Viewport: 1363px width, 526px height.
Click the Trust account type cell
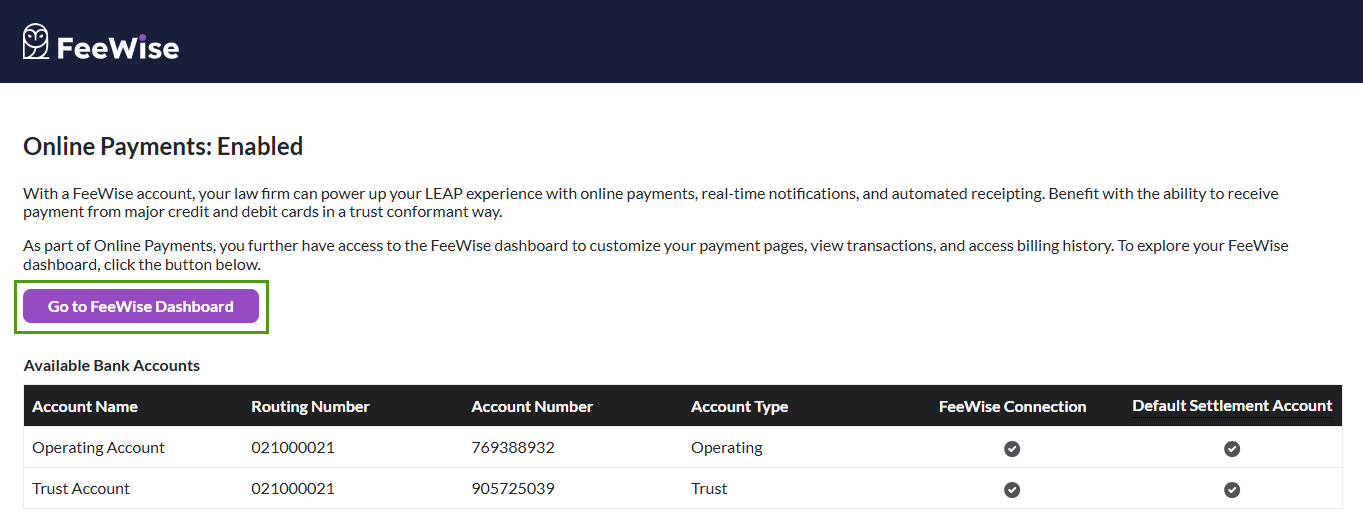(709, 489)
